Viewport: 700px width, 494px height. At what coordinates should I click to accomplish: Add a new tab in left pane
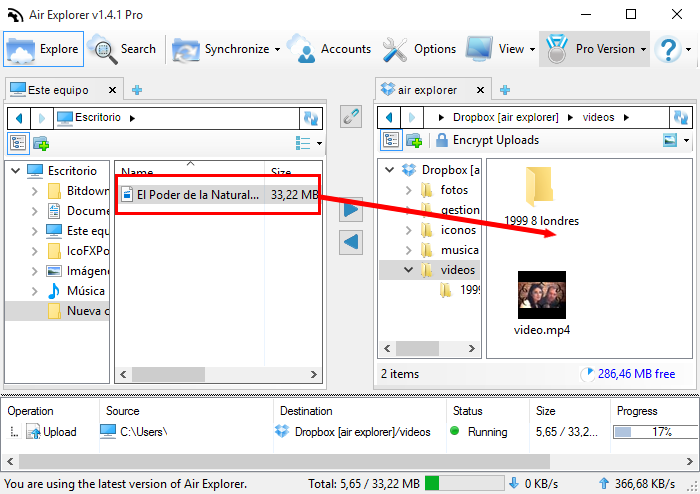137,90
